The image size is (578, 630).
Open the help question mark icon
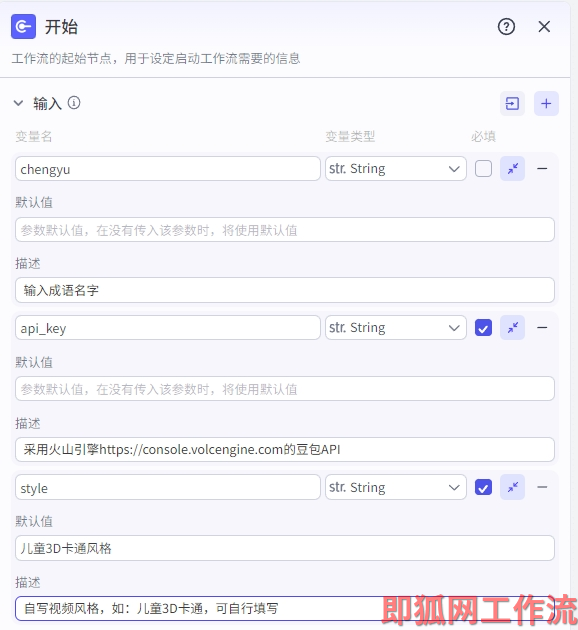pyautogui.click(x=506, y=27)
